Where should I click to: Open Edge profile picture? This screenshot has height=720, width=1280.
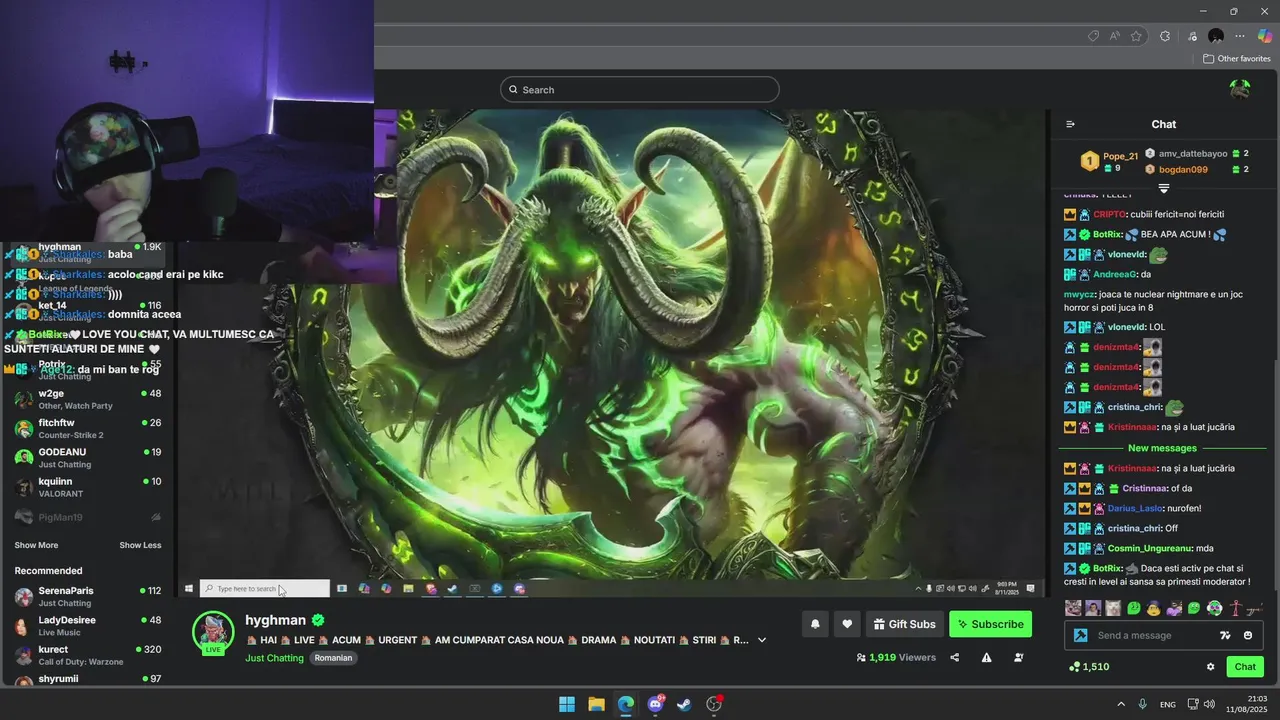coord(1216,36)
